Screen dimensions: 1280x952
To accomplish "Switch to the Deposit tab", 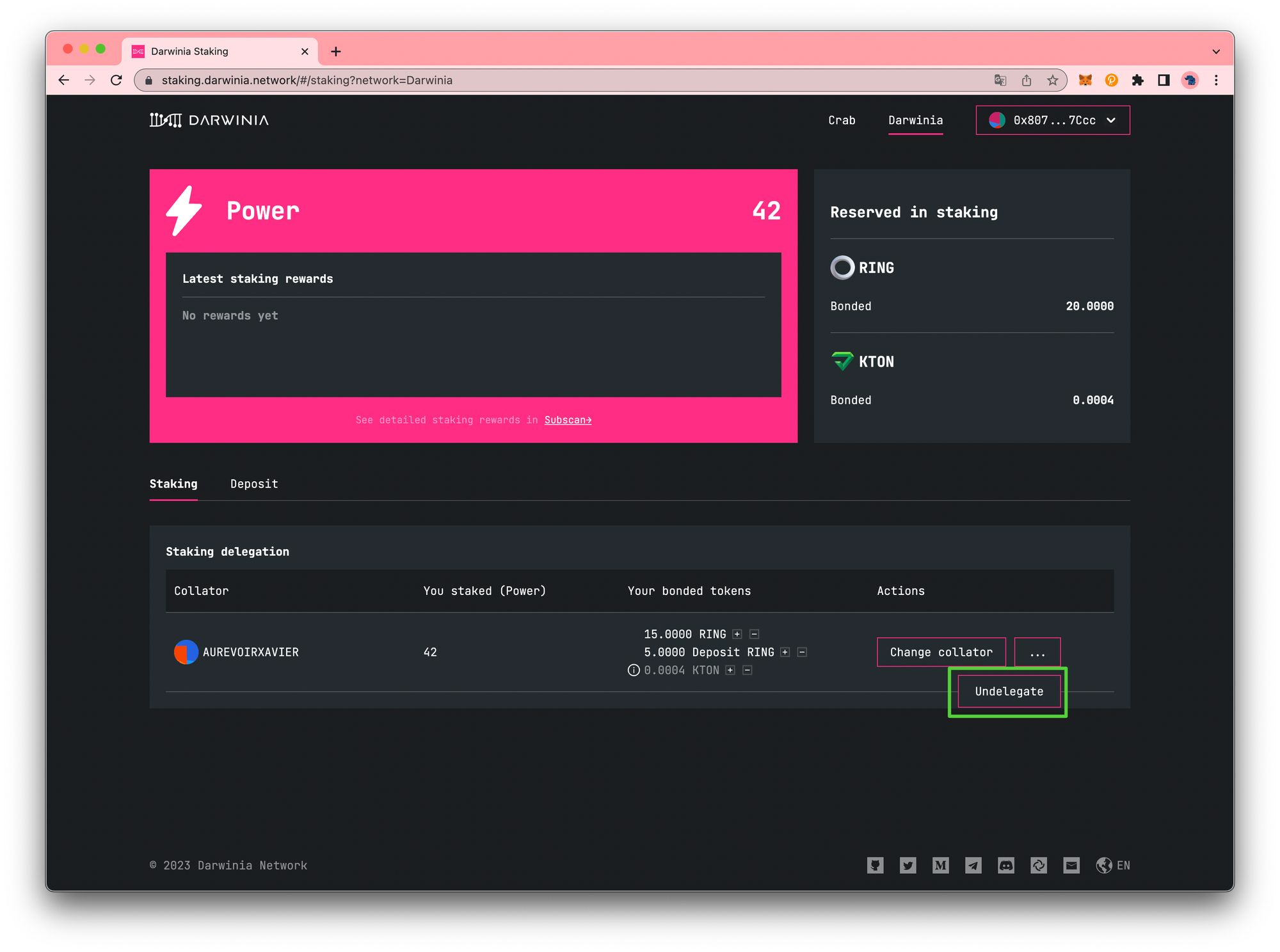I will pyautogui.click(x=254, y=484).
